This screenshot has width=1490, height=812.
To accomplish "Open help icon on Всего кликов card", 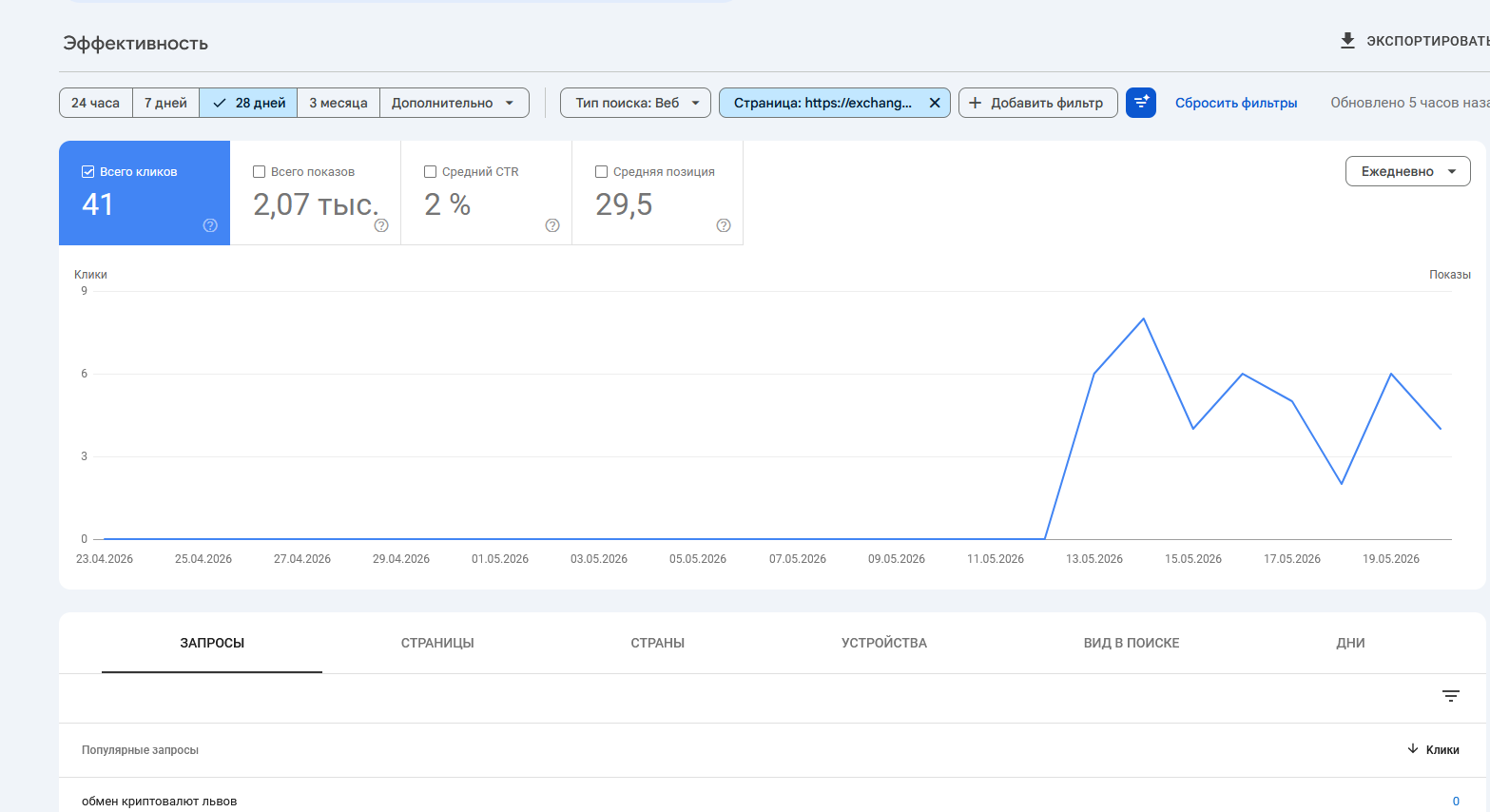I will pyautogui.click(x=210, y=225).
